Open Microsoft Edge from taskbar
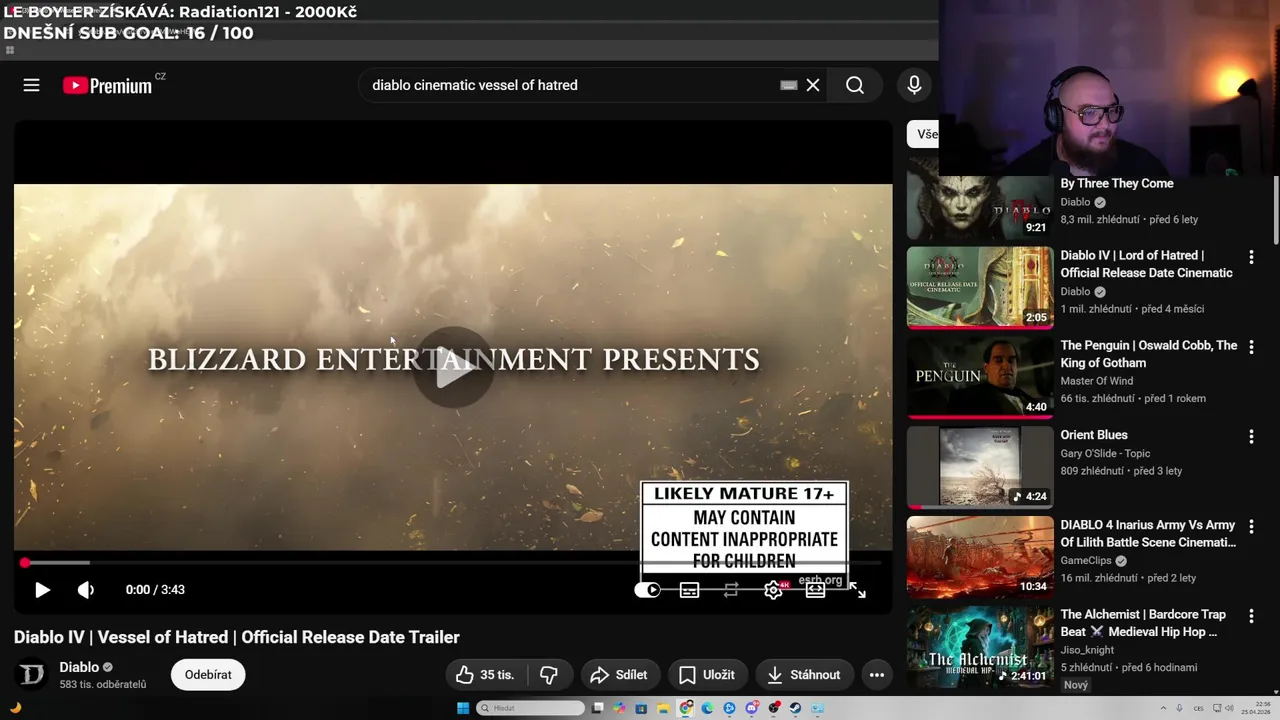This screenshot has width=1280, height=720. (x=707, y=708)
